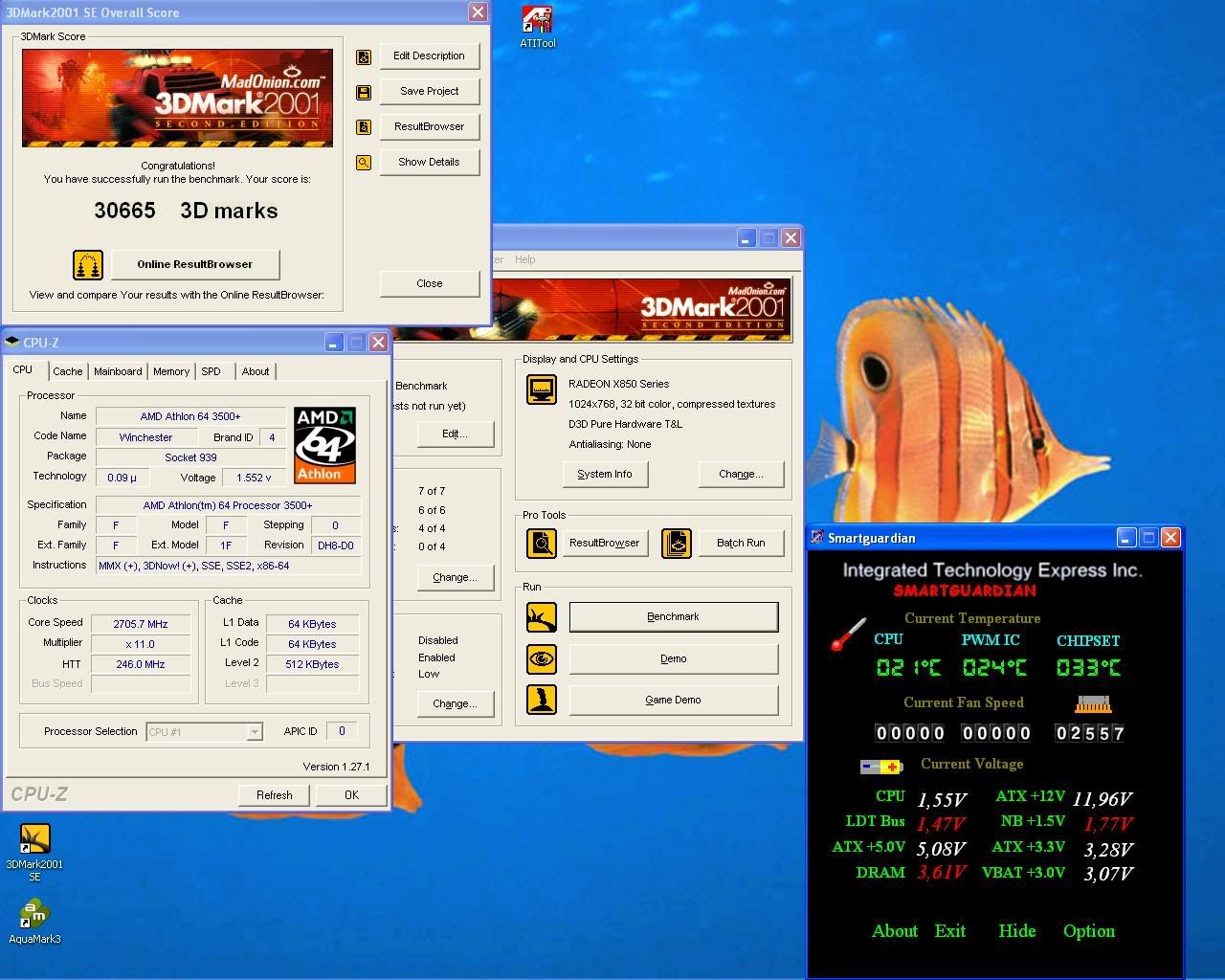Click Change... in Display and CPU Settings
The width and height of the screenshot is (1225, 980).
pos(741,475)
